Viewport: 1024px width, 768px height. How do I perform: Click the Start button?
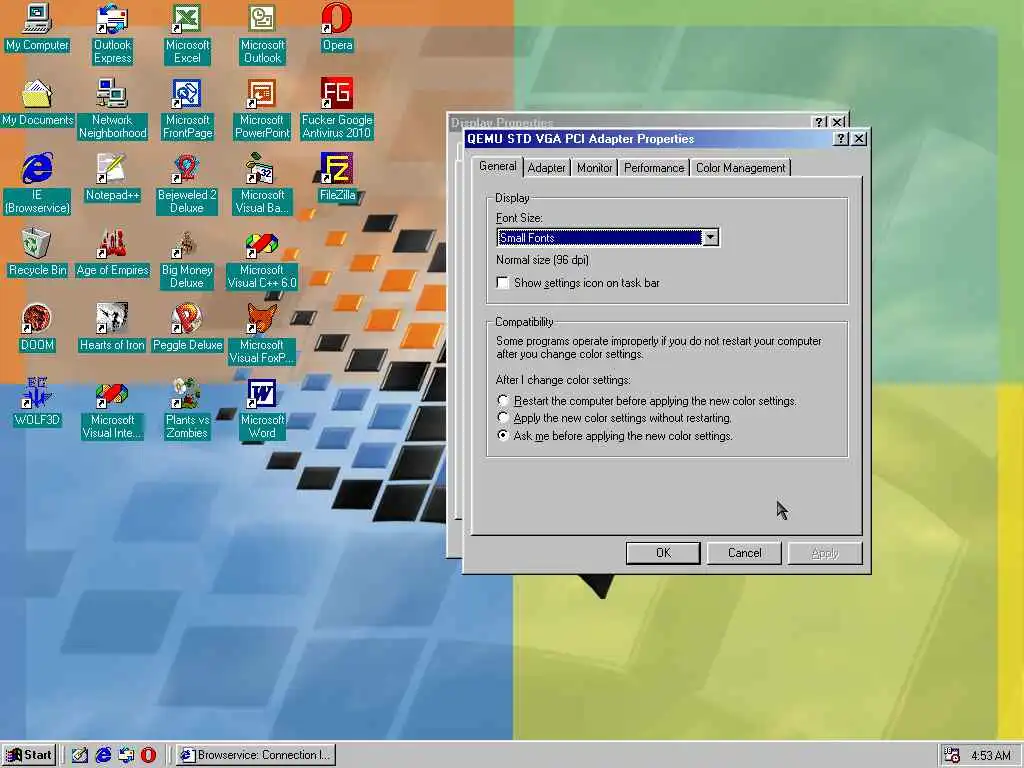click(29, 755)
